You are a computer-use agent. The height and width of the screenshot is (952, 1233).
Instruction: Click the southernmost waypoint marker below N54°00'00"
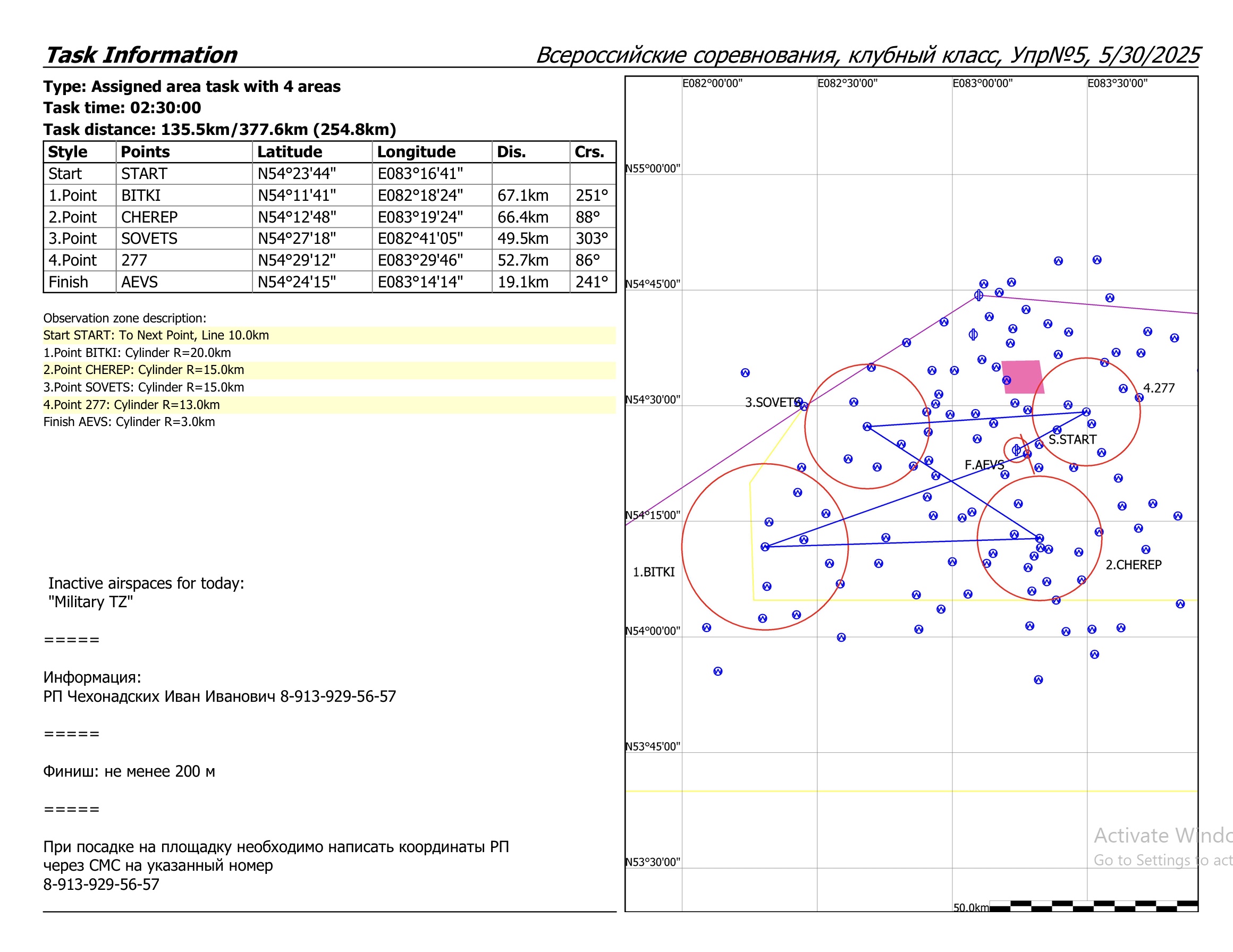[x=1038, y=680]
